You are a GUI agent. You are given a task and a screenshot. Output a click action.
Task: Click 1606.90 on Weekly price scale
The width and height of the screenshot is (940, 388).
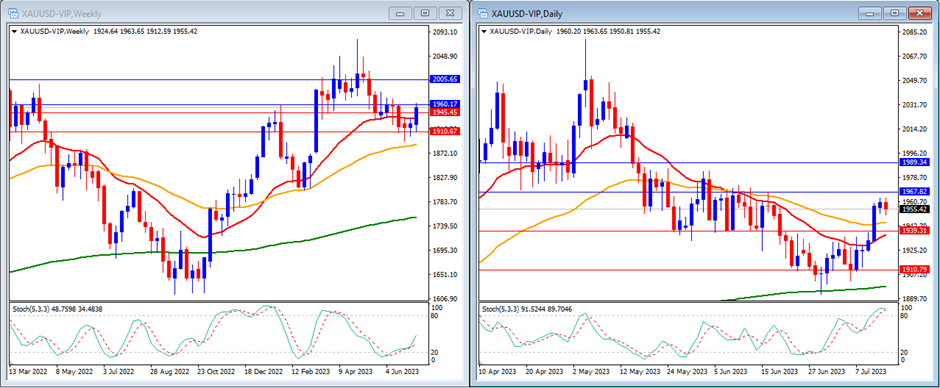pyautogui.click(x=445, y=299)
